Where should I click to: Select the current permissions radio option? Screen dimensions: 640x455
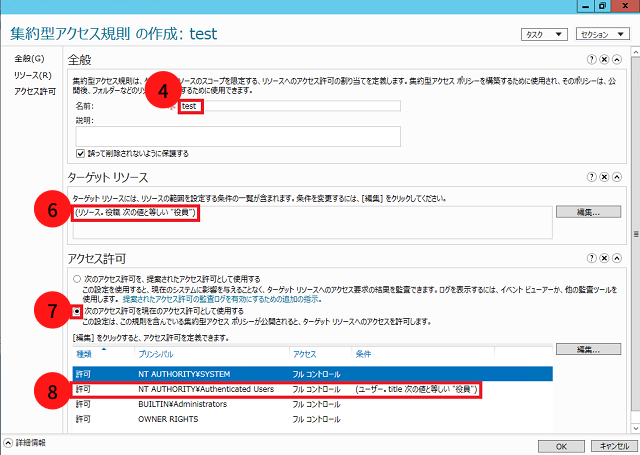[76, 311]
